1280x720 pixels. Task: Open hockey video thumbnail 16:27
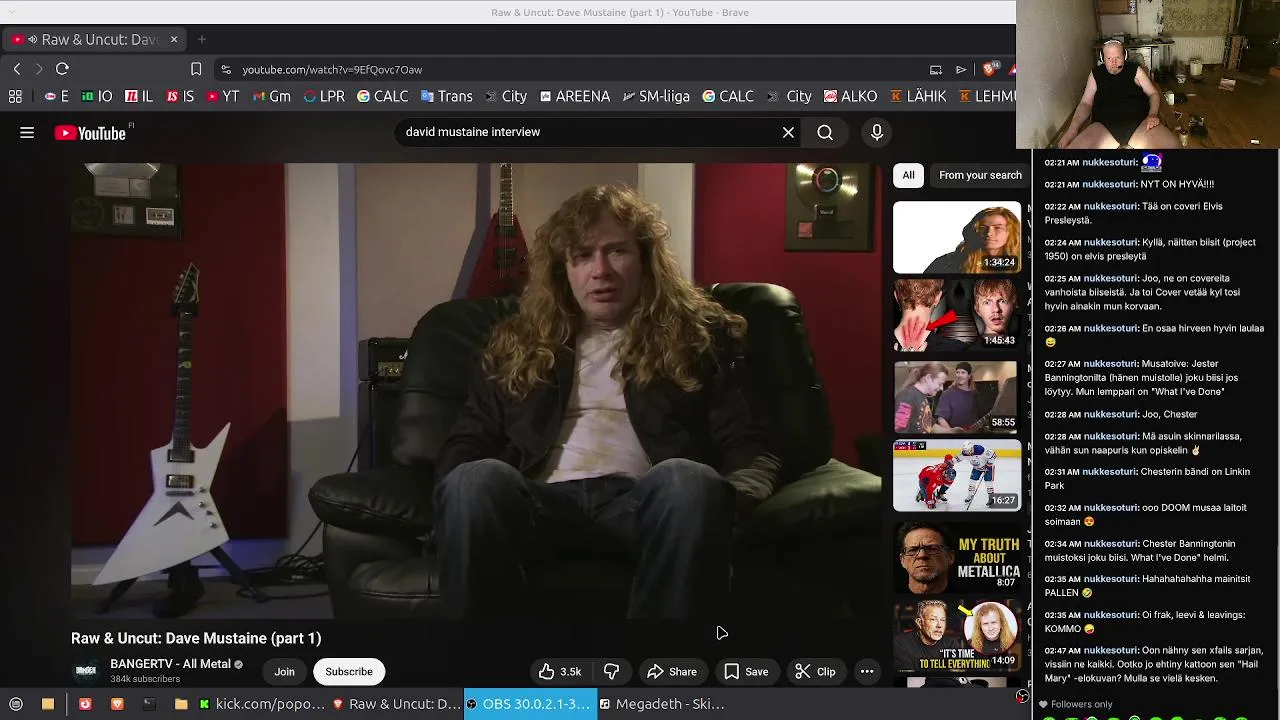tap(957, 475)
